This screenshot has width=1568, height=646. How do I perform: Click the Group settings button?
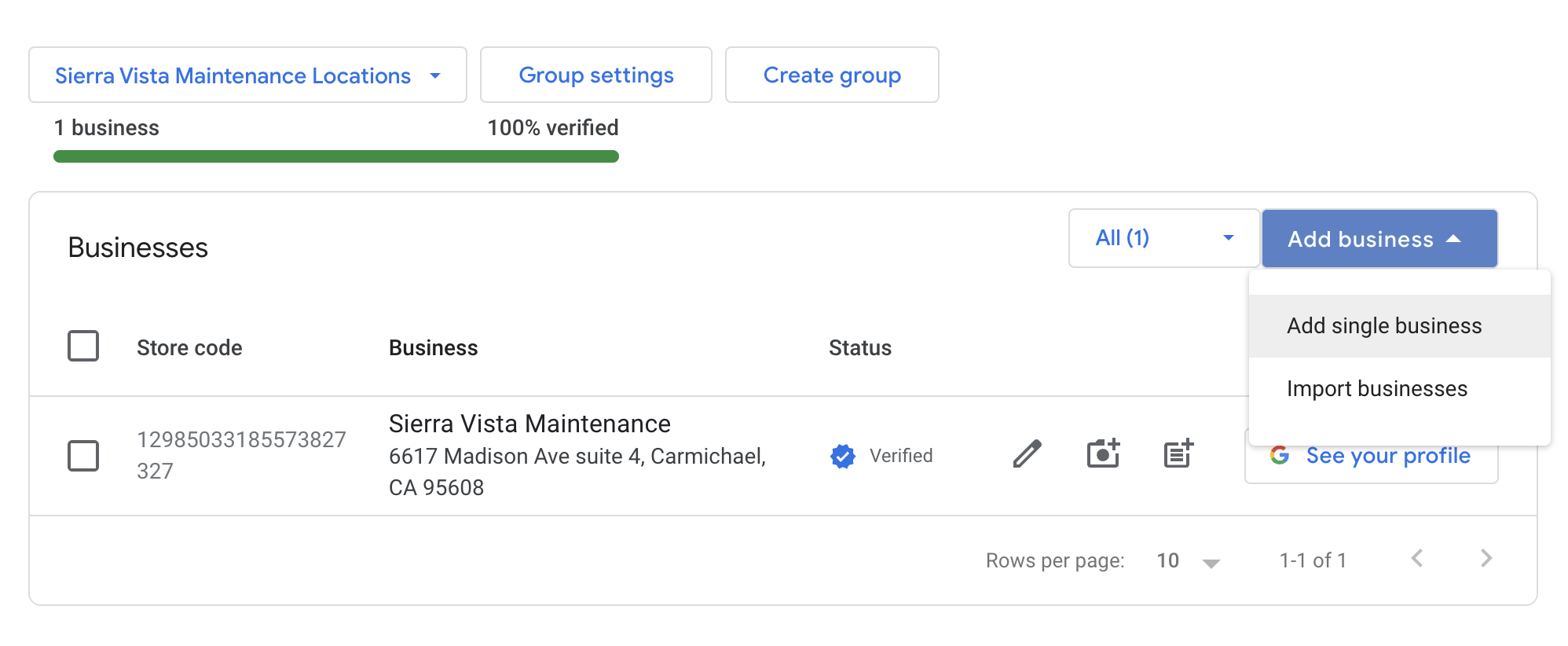(595, 75)
